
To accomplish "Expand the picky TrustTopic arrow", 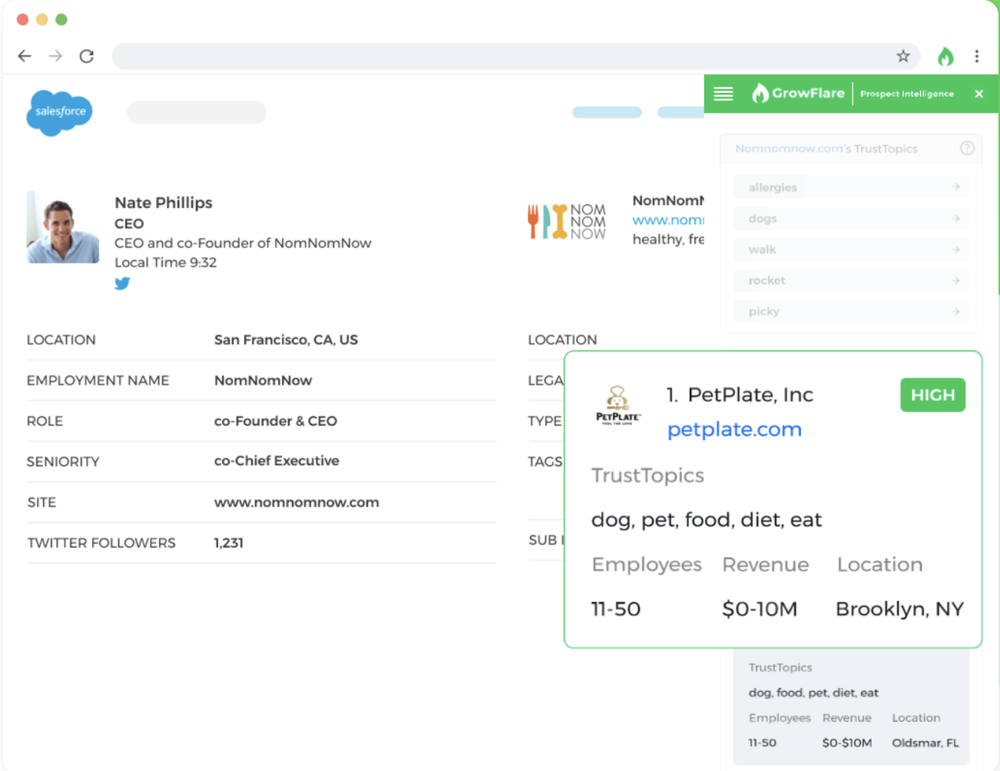I will 955,311.
